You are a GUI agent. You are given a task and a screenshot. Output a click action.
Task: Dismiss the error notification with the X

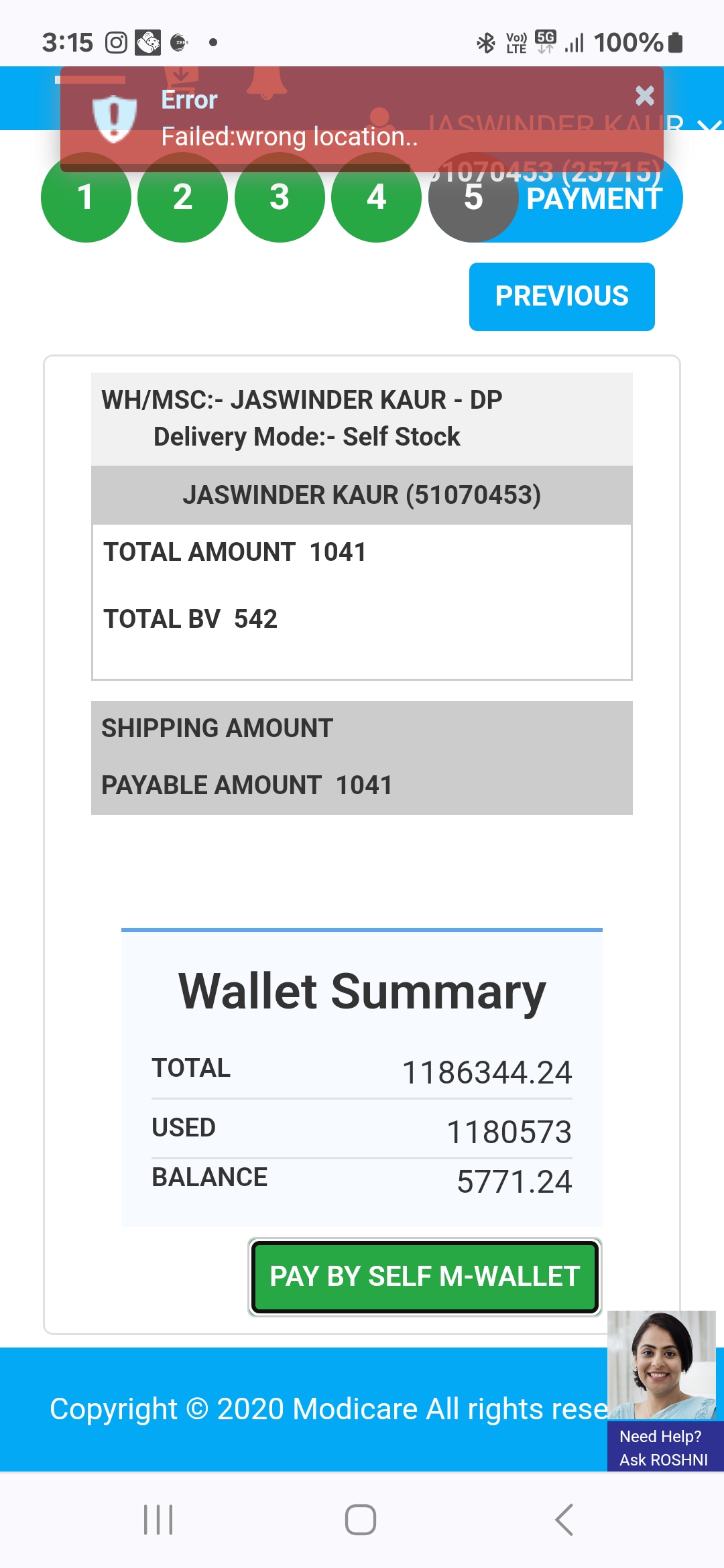point(644,96)
